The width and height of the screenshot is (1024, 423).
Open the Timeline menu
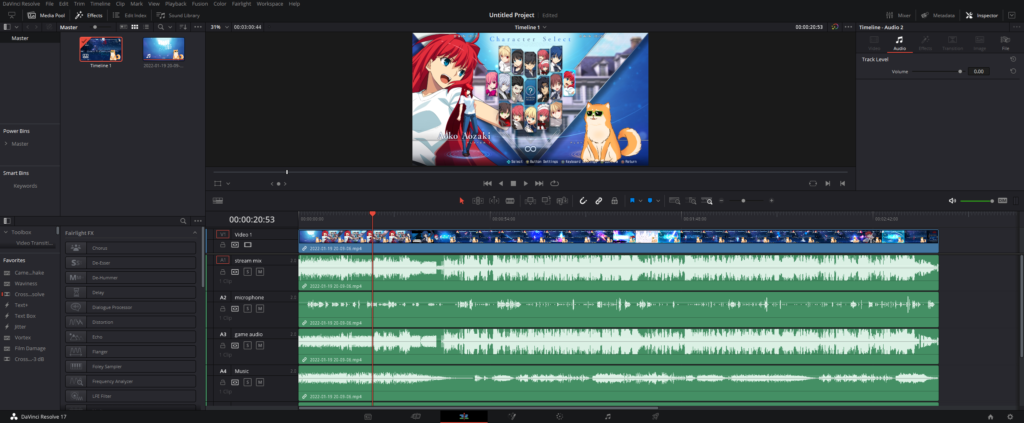click(x=100, y=4)
